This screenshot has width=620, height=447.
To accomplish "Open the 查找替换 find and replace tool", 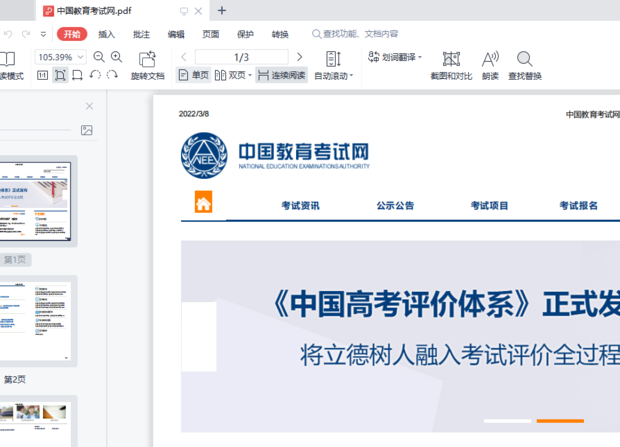I will 525,66.
